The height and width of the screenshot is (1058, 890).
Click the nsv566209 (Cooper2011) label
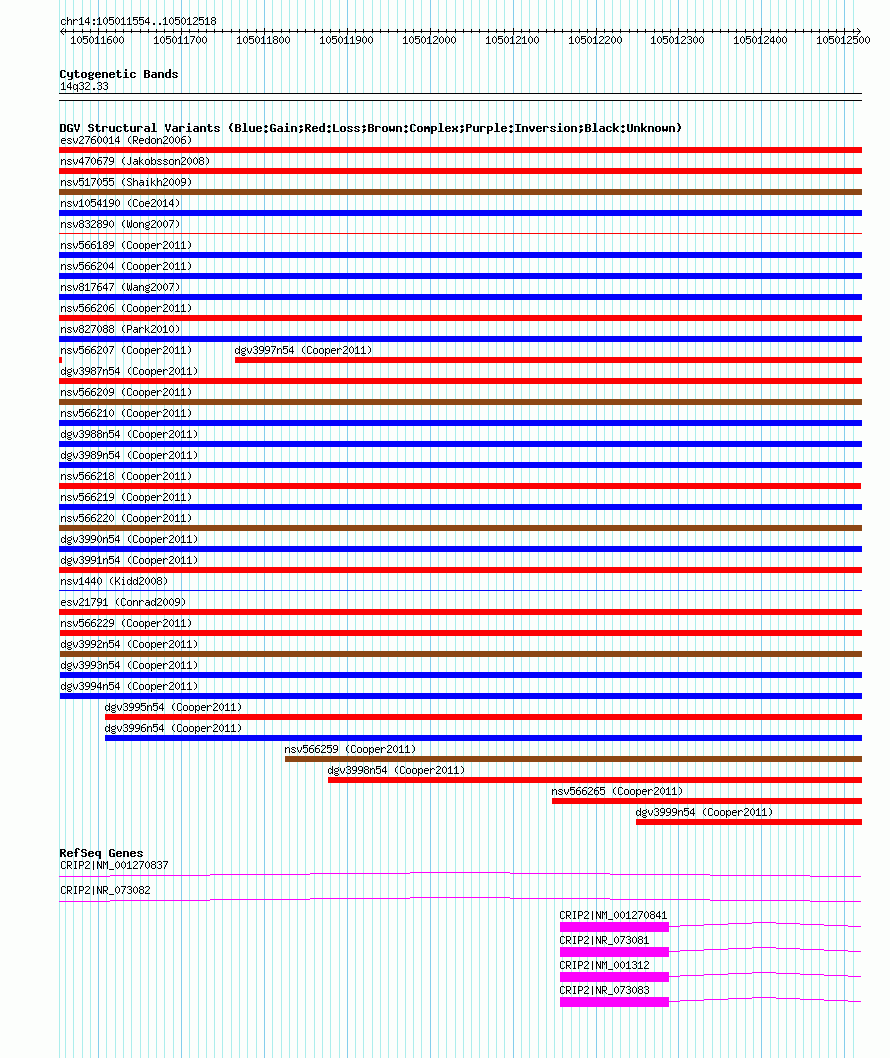(126, 392)
